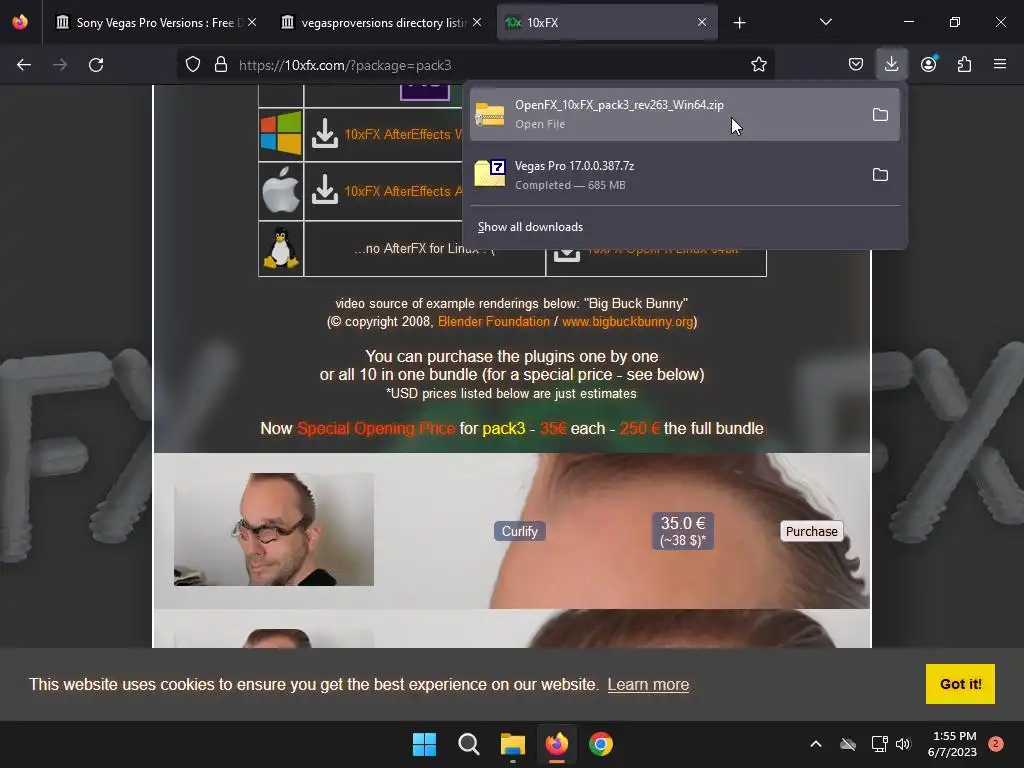
Task: Click the Linux penguin logo
Action: click(281, 248)
